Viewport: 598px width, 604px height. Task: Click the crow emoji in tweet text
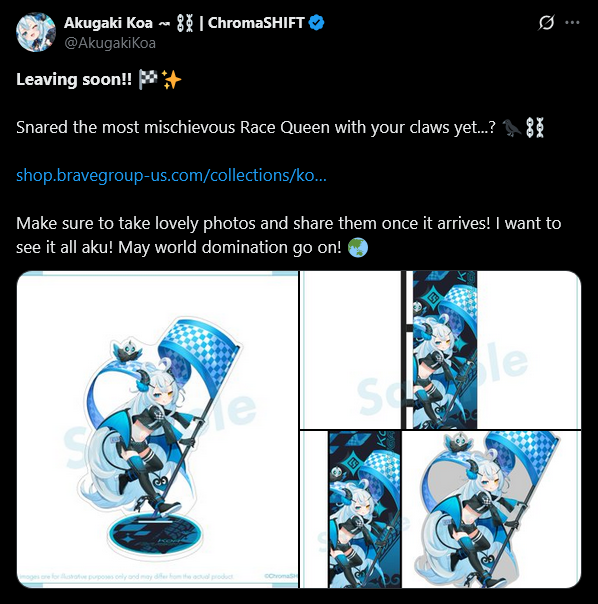pos(512,128)
